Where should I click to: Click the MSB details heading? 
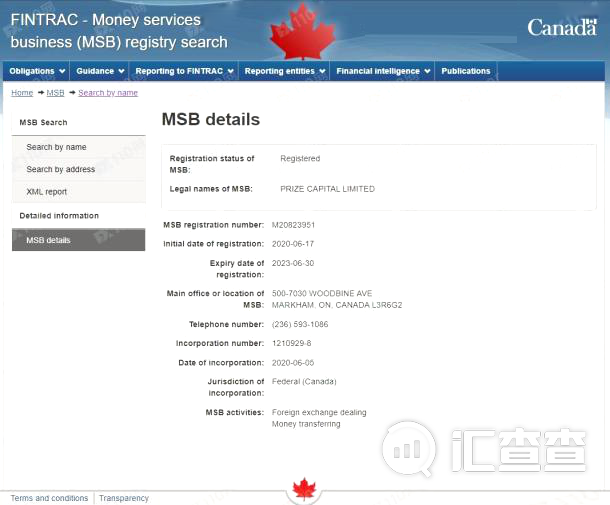[211, 119]
